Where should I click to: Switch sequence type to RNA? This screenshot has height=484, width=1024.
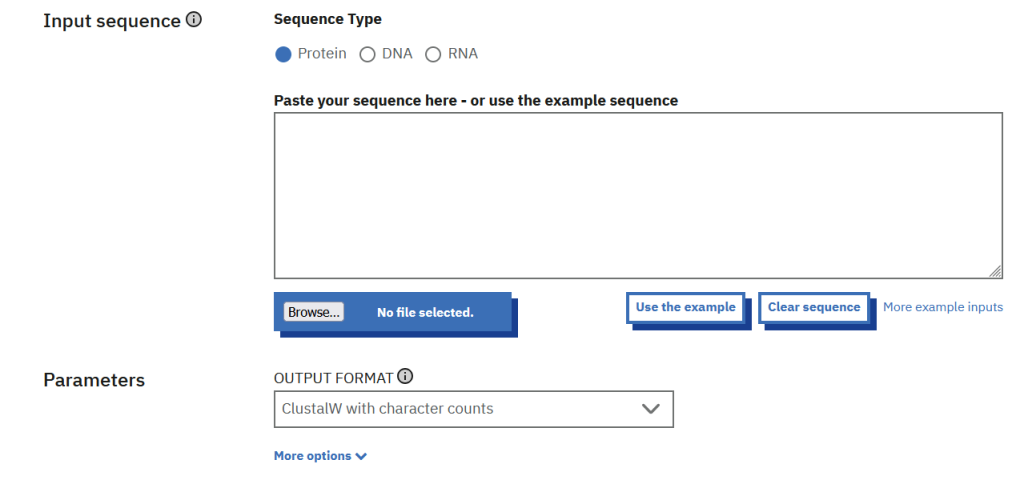coord(433,54)
